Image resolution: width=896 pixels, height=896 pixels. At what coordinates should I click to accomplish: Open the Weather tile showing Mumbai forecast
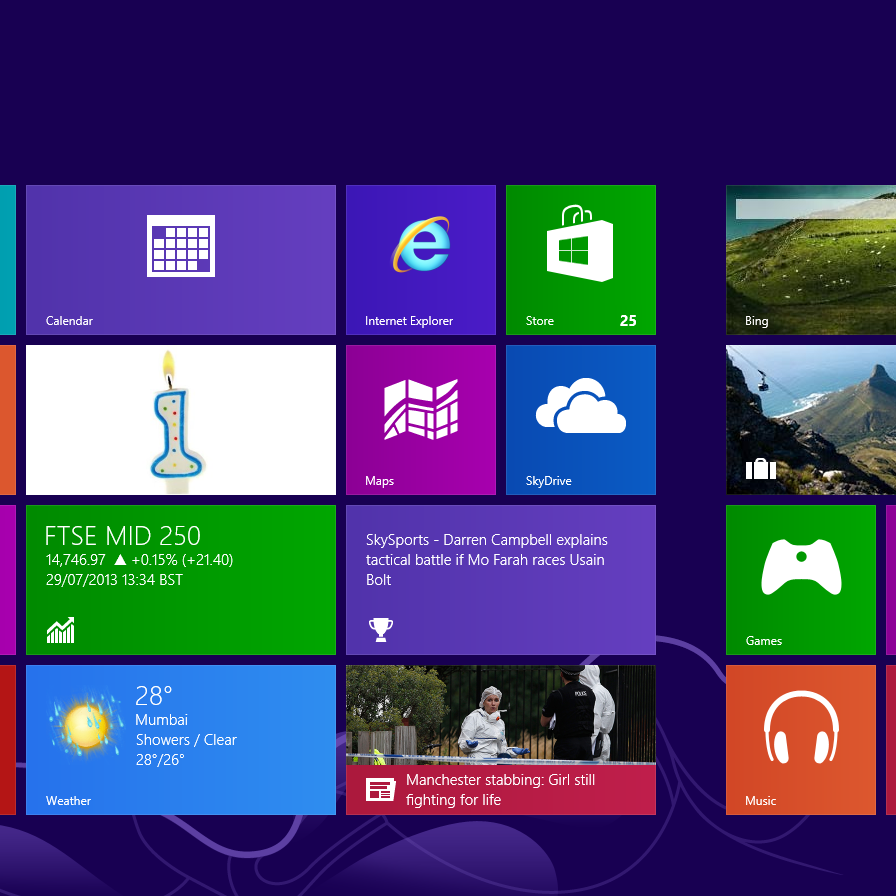tap(180, 740)
